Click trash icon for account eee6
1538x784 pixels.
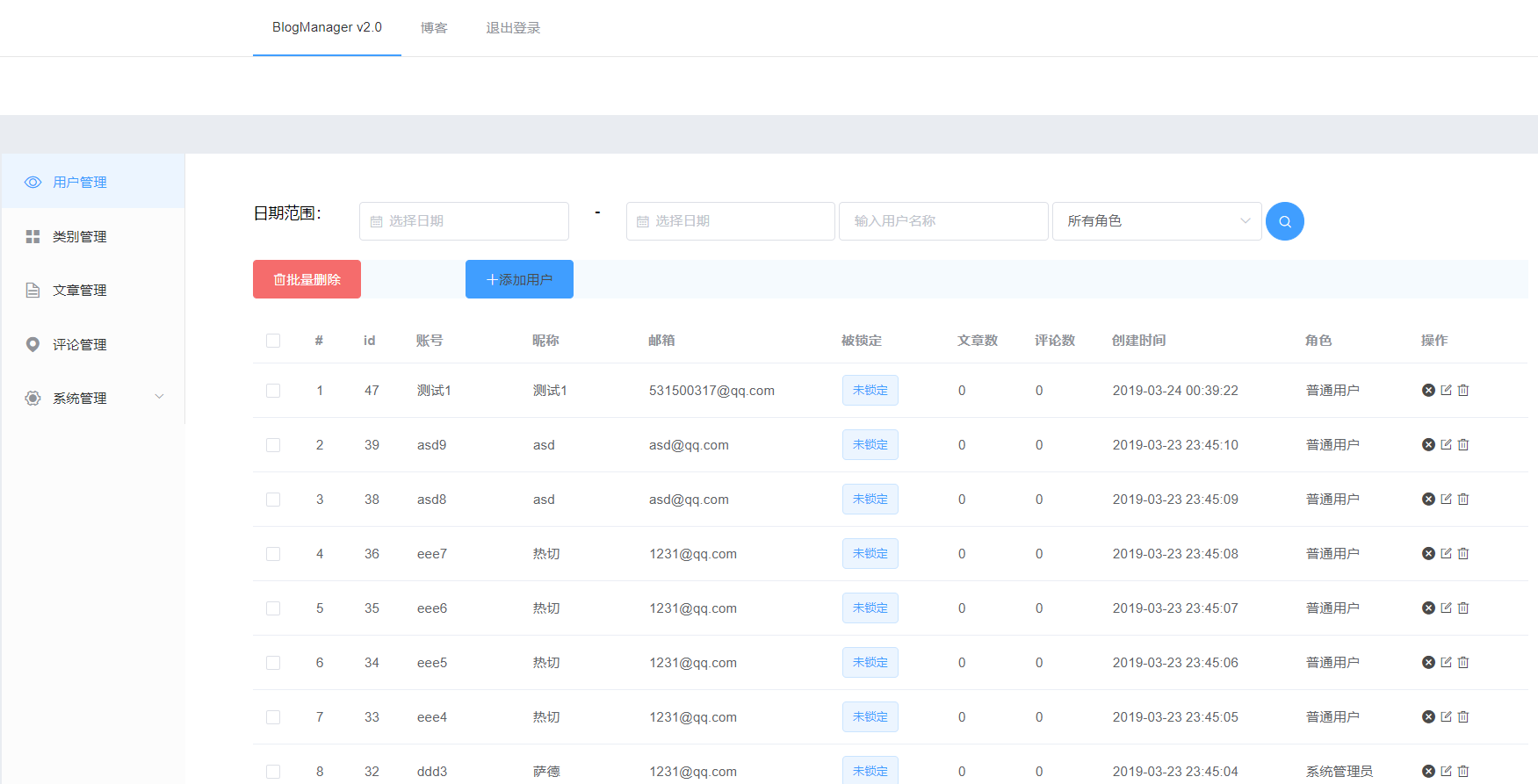tap(1463, 608)
